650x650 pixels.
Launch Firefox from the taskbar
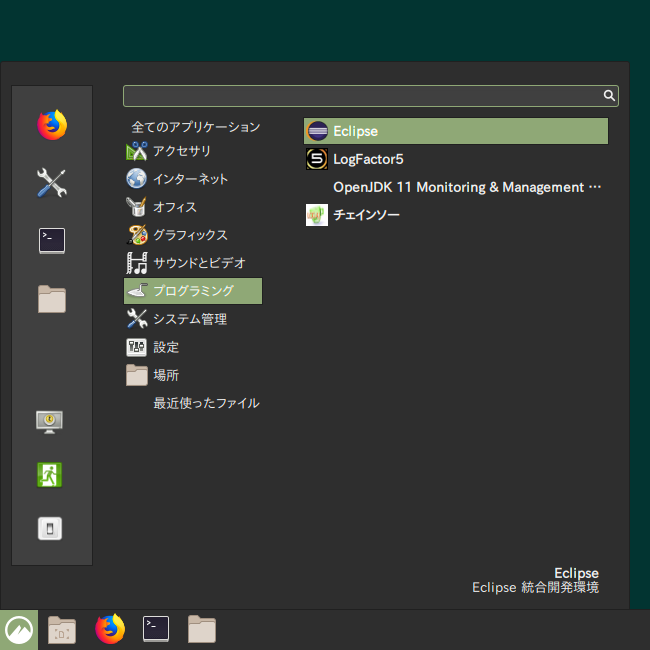coord(110,629)
